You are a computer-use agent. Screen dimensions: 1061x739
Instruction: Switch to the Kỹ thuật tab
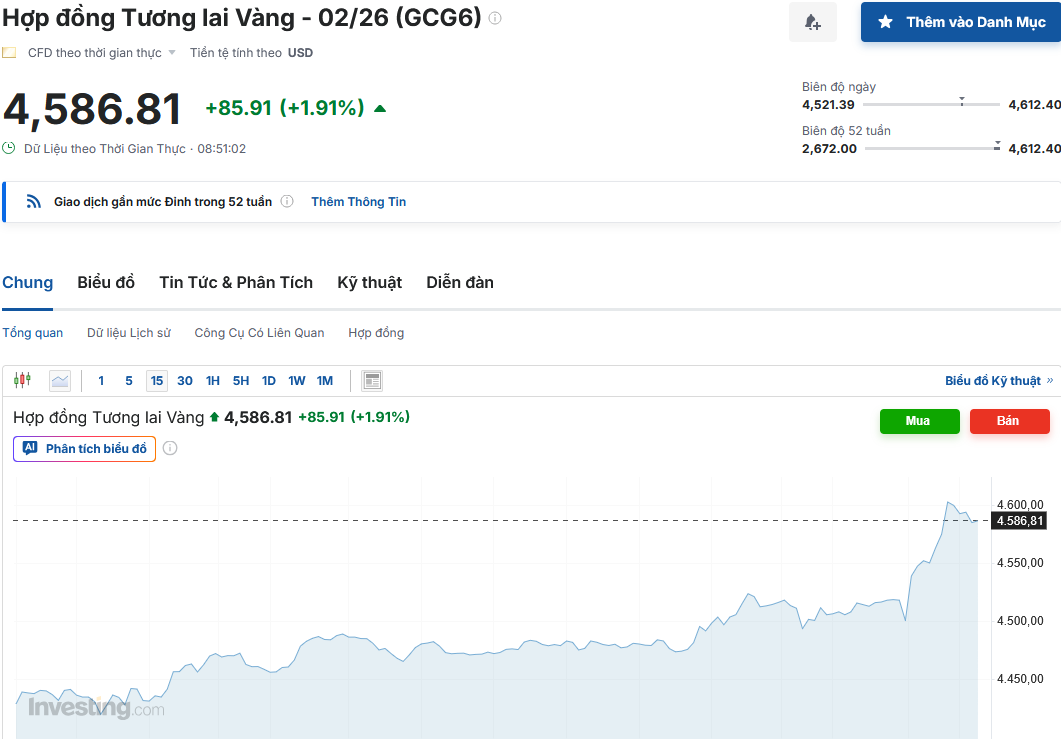tap(369, 283)
